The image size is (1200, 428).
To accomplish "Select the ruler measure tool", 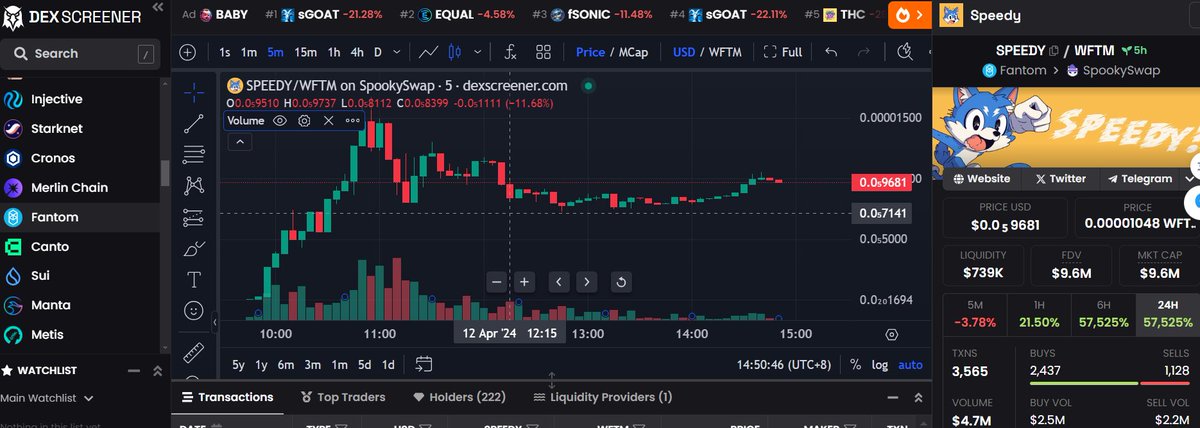I will click(x=194, y=352).
